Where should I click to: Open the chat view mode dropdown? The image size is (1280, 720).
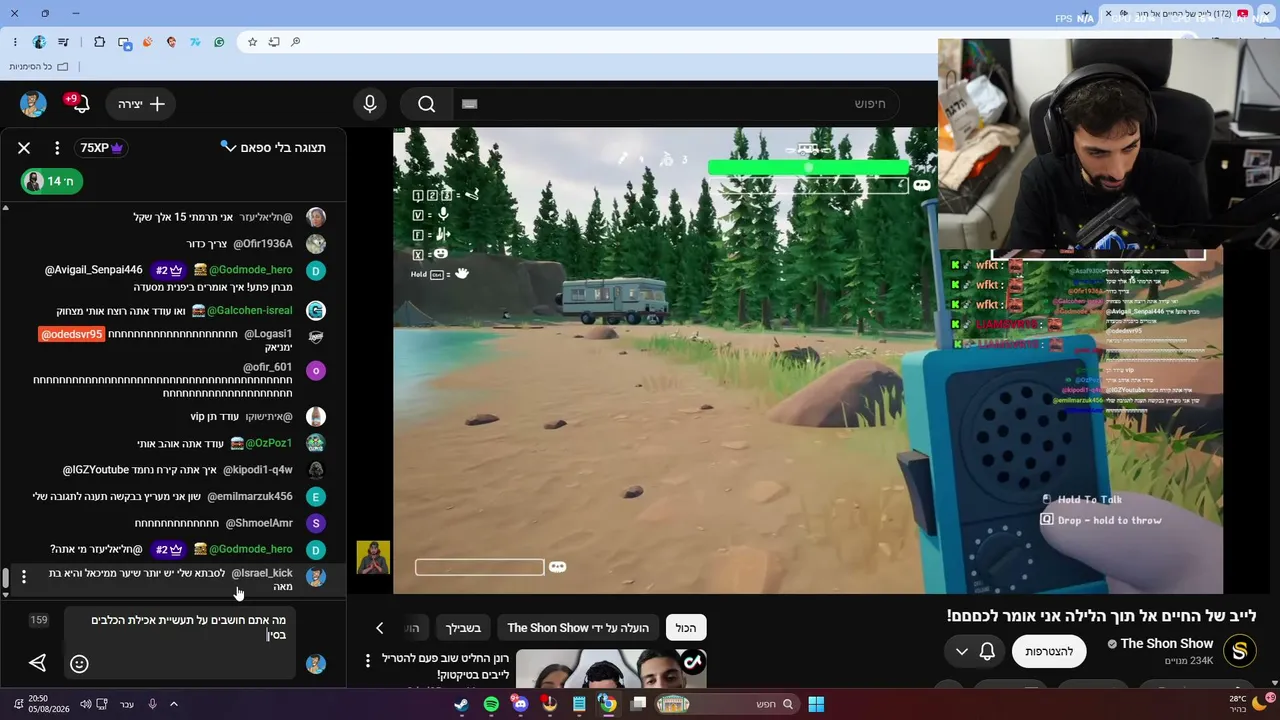273,148
